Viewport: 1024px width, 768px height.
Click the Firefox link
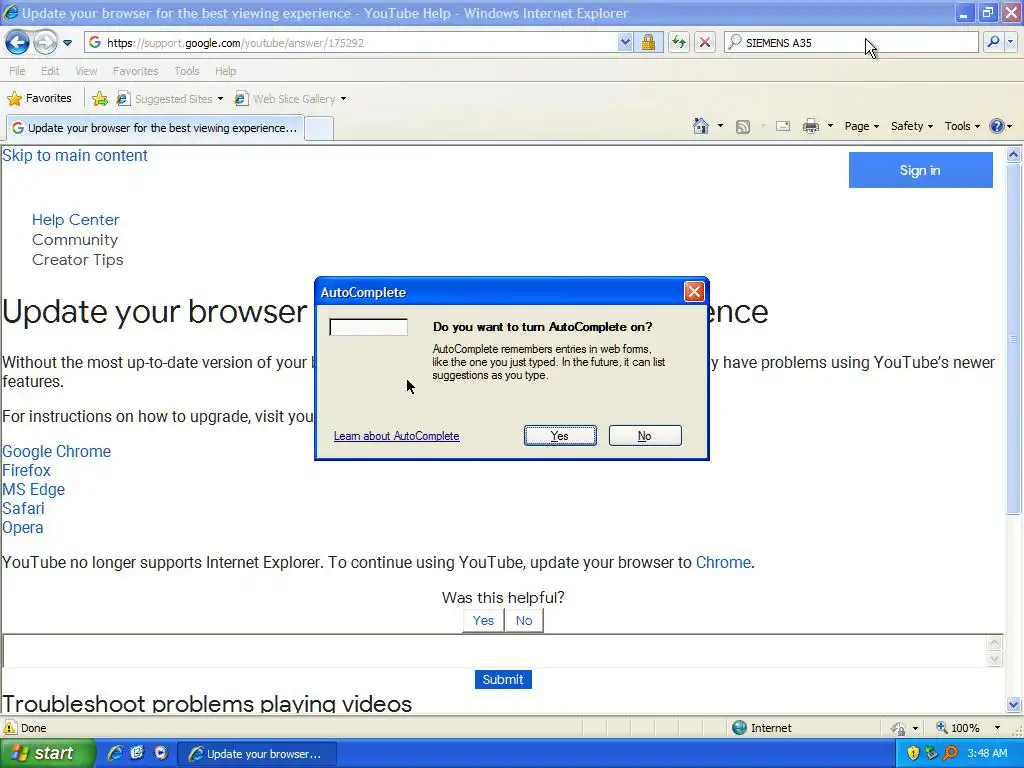(x=26, y=470)
